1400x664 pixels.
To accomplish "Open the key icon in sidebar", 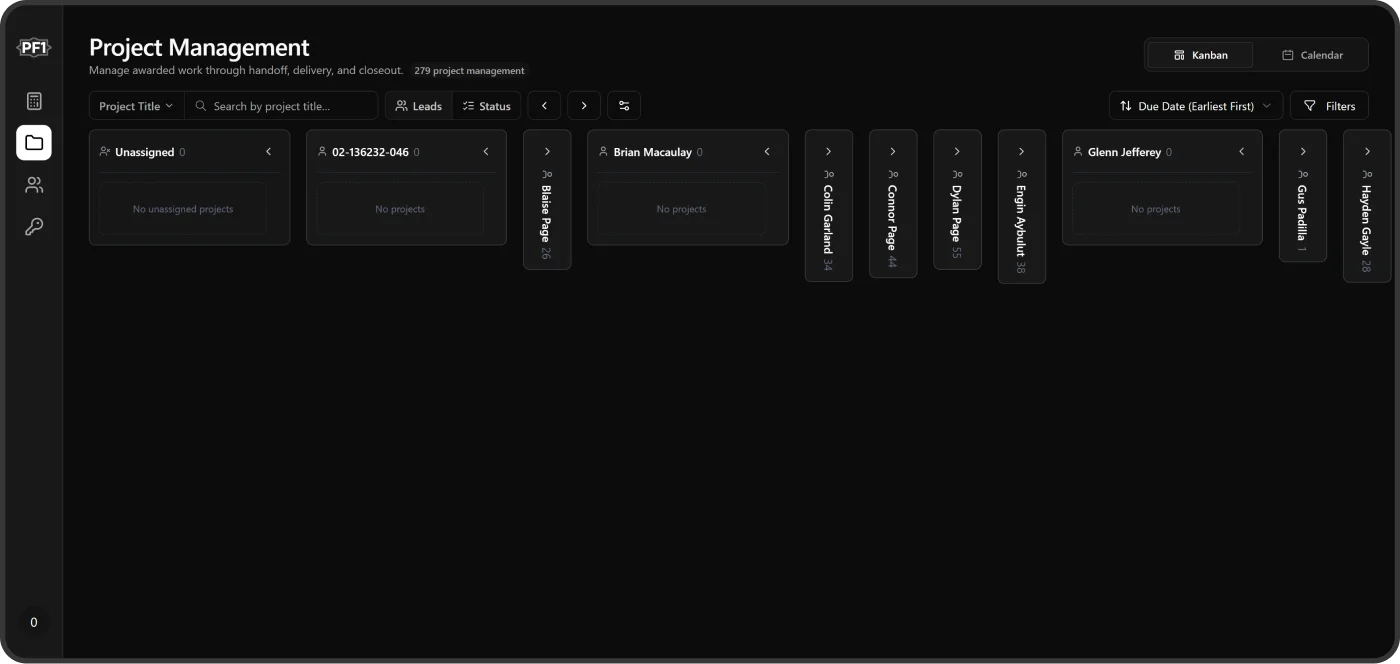I will point(34,227).
